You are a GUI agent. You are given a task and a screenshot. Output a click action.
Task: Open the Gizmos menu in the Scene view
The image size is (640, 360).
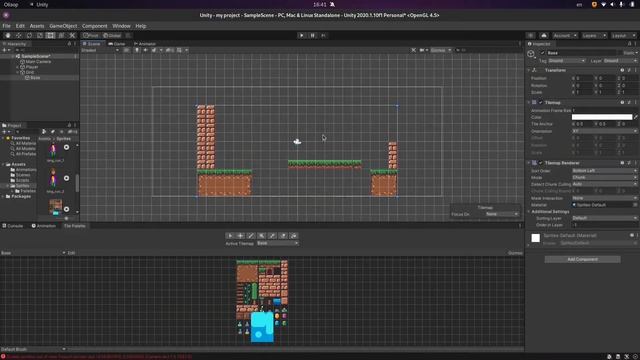[440, 50]
